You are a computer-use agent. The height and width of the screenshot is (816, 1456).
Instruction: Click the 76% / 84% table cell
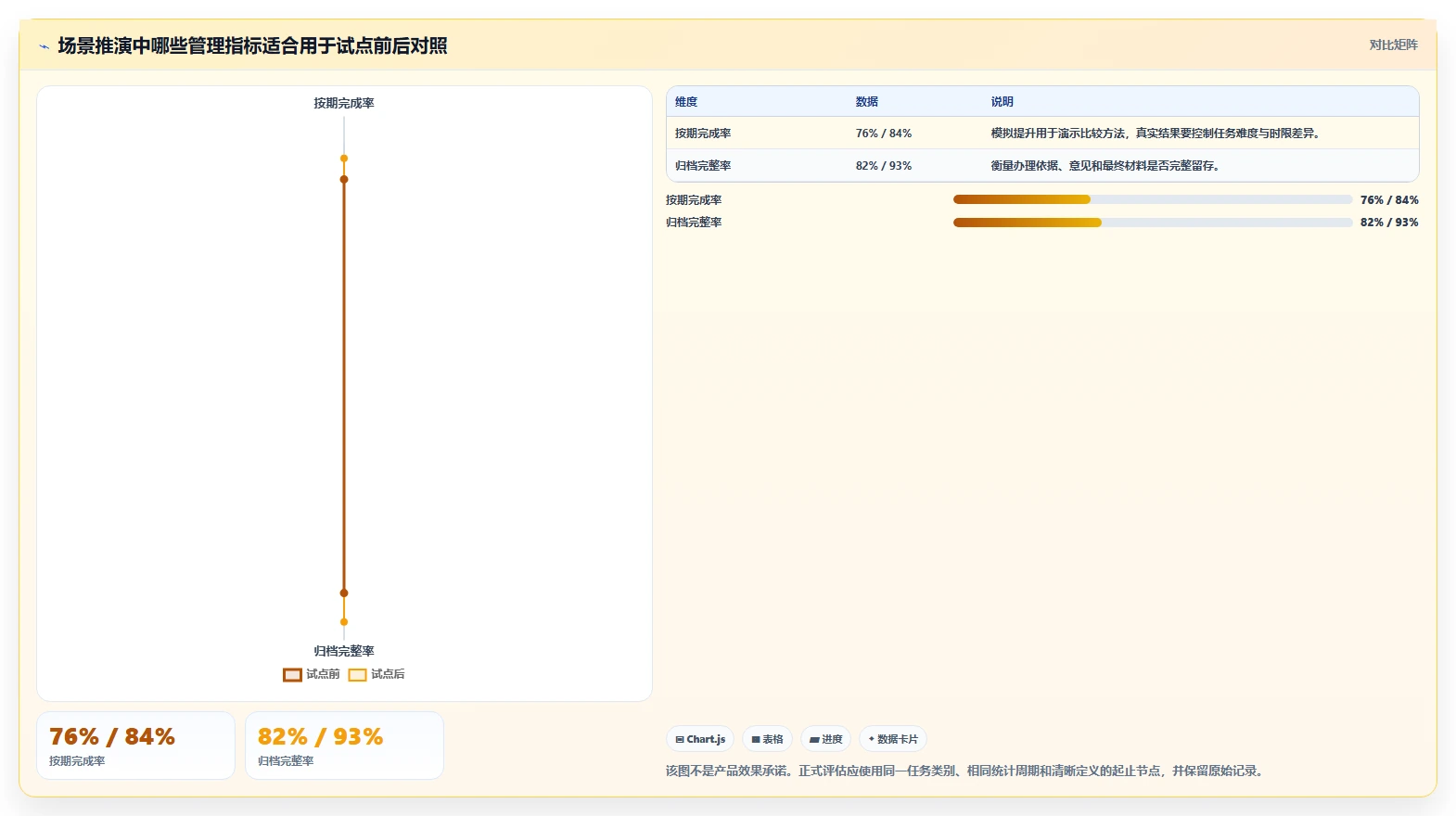(884, 134)
